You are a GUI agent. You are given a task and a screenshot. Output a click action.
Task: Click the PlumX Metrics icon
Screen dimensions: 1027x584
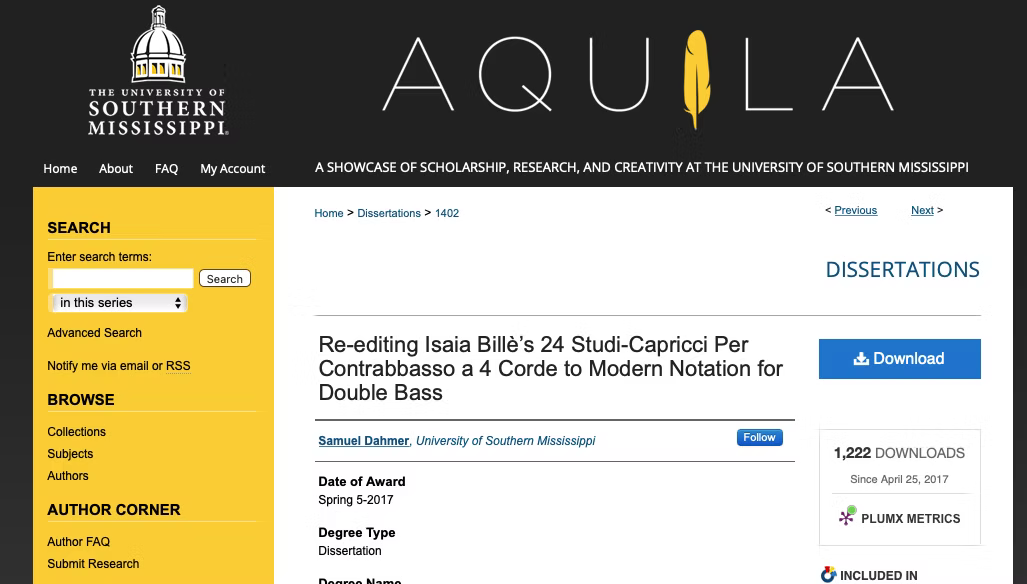point(848,517)
